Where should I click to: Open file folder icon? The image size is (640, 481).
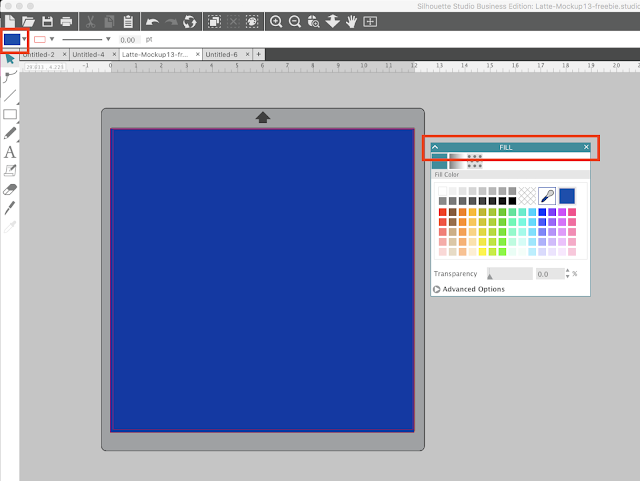pyautogui.click(x=28, y=21)
